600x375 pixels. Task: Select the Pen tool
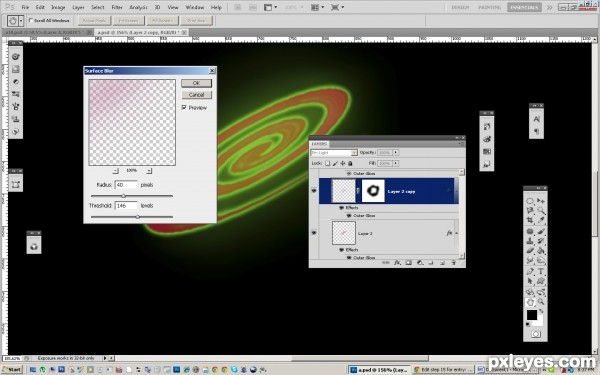[x=530, y=271]
